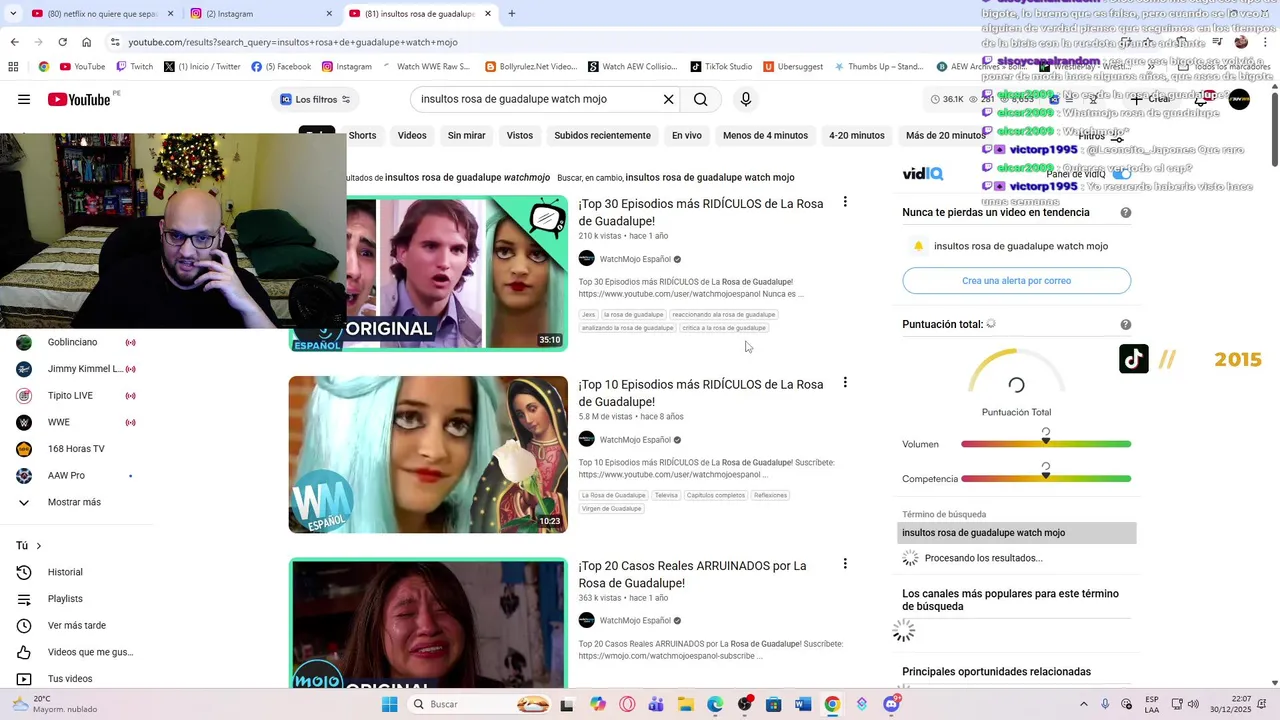Click the YouTube logo home link
Screen dimensions: 1280x720
79,99
